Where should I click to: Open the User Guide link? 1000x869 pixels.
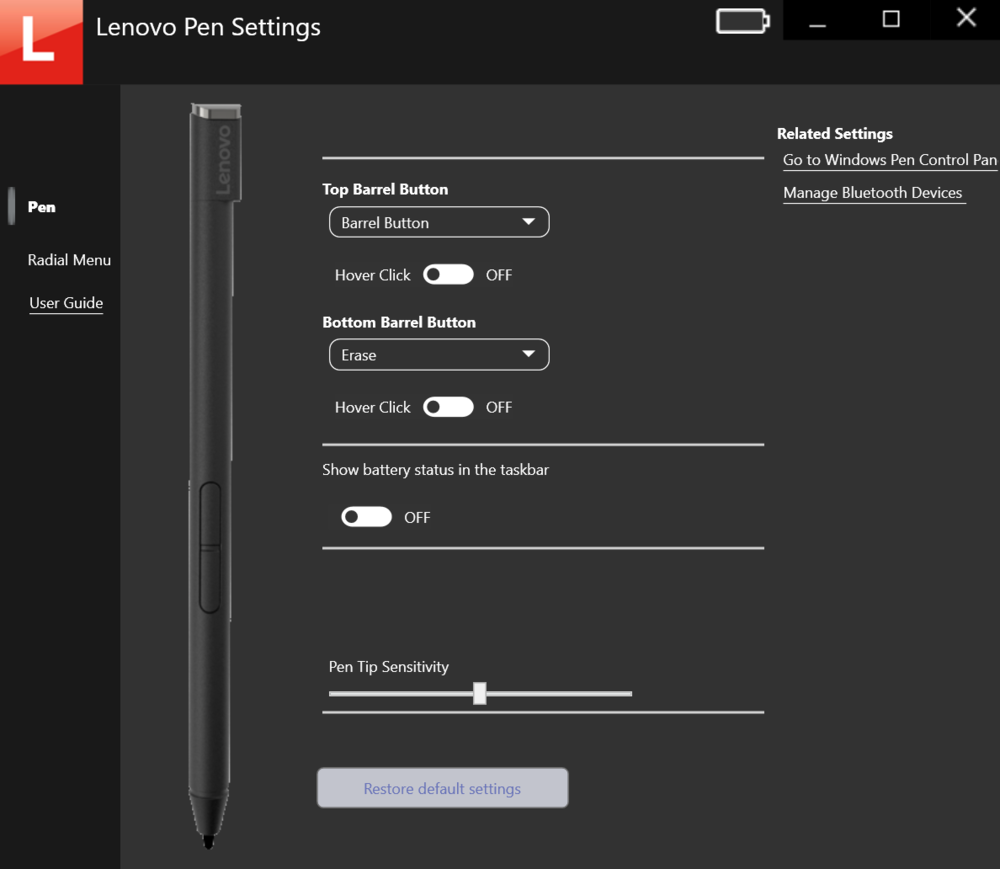(x=66, y=303)
